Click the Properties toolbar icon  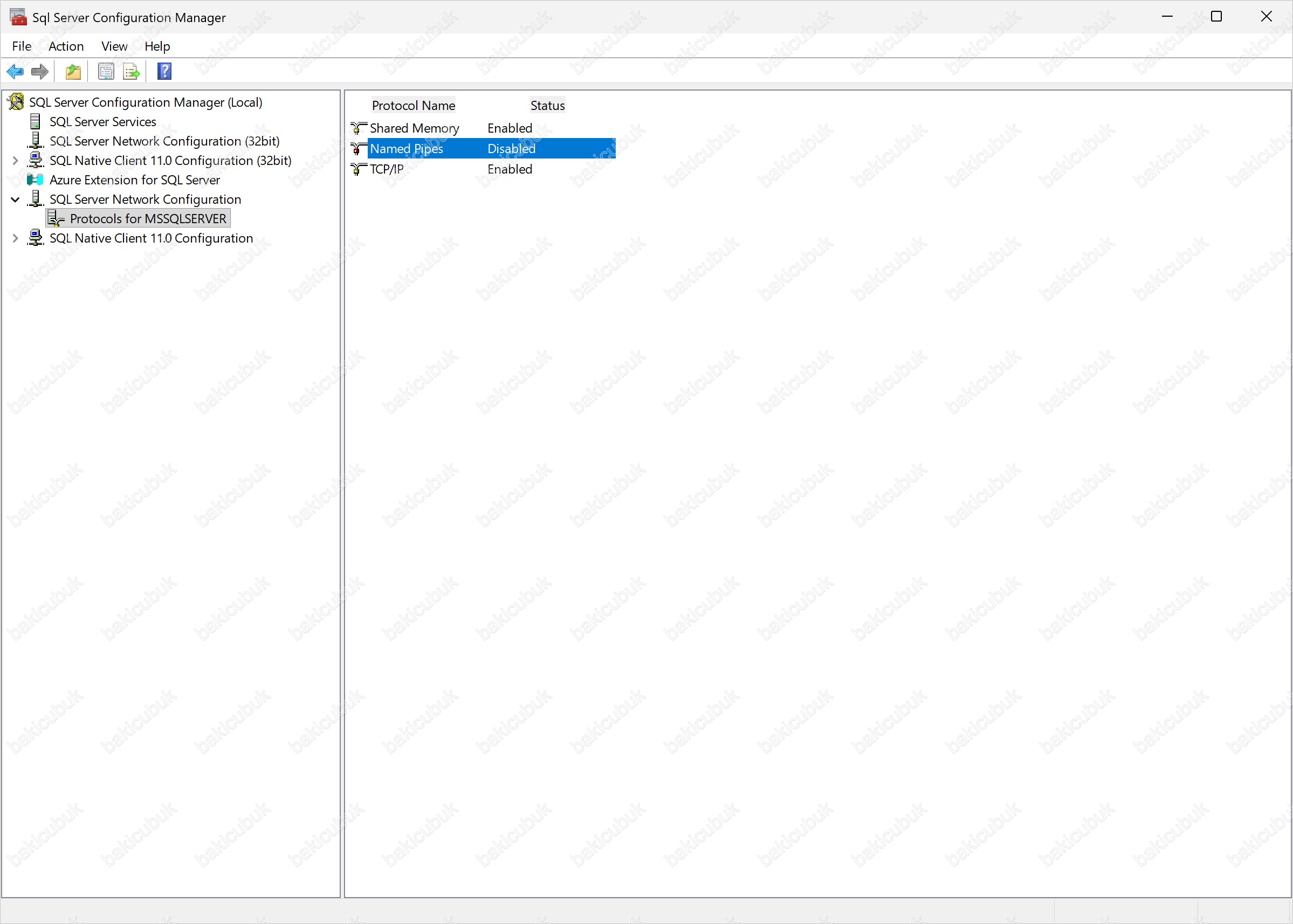(106, 72)
